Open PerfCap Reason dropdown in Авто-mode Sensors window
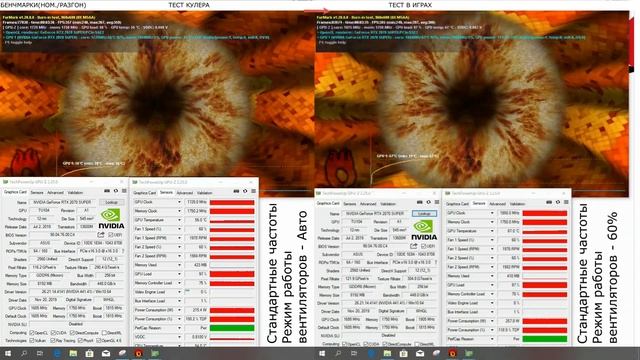Viewport: 640px width, 360px height. [179, 328]
